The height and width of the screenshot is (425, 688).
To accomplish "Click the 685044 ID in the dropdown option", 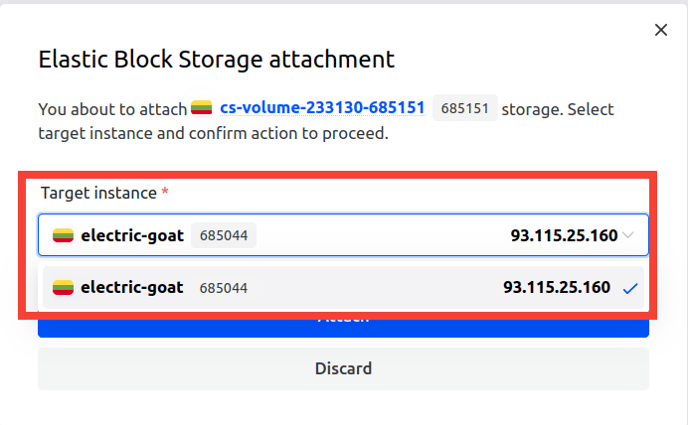I will click(x=223, y=288).
